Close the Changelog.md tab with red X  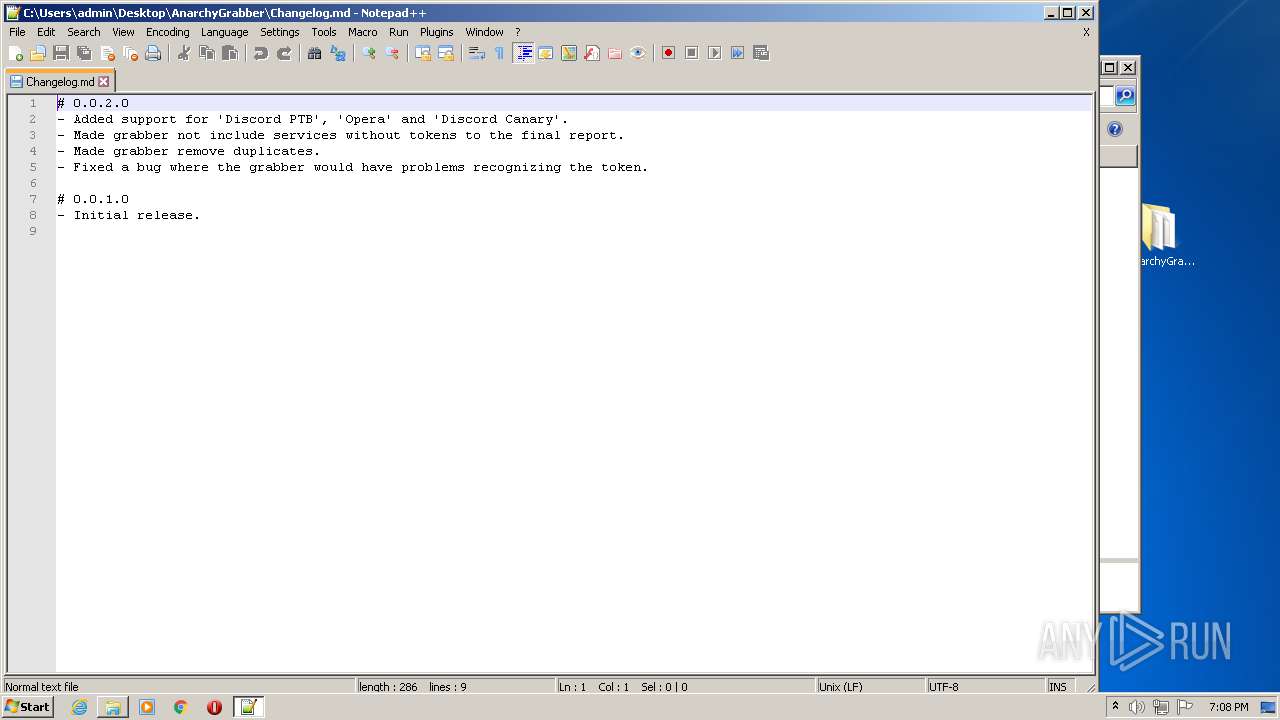(x=103, y=82)
